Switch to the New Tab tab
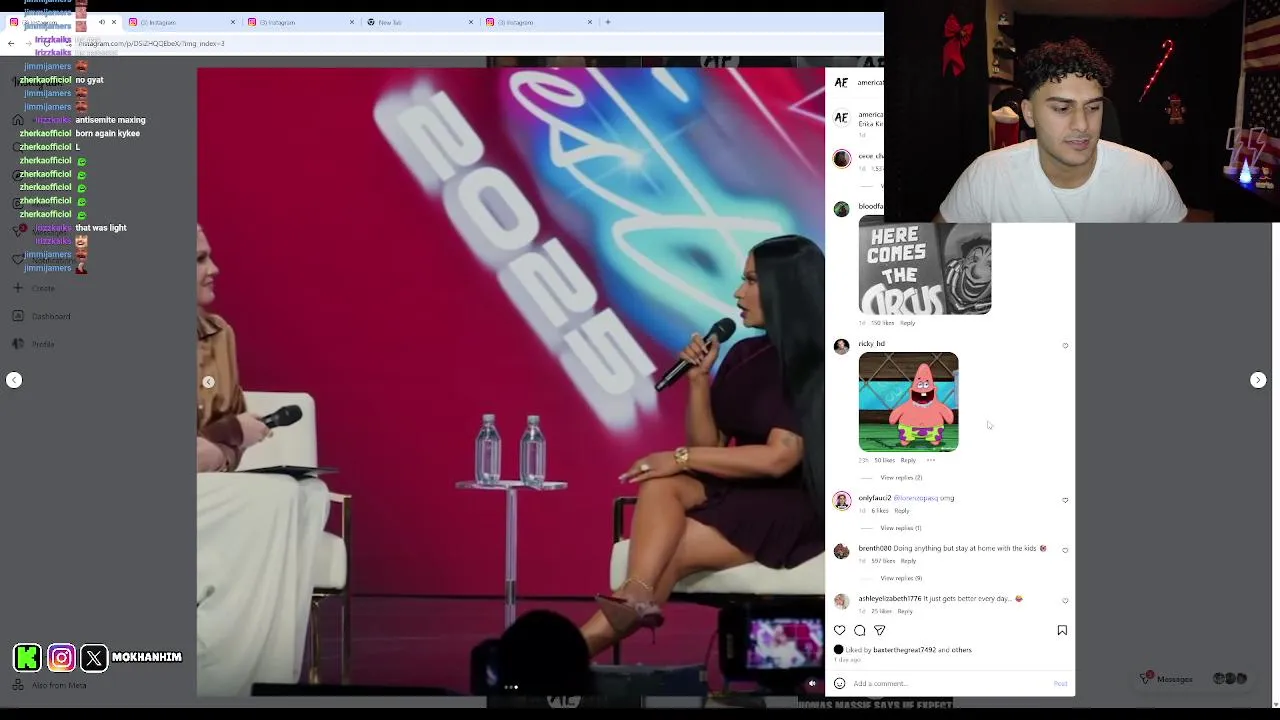The image size is (1280, 720). (420, 22)
